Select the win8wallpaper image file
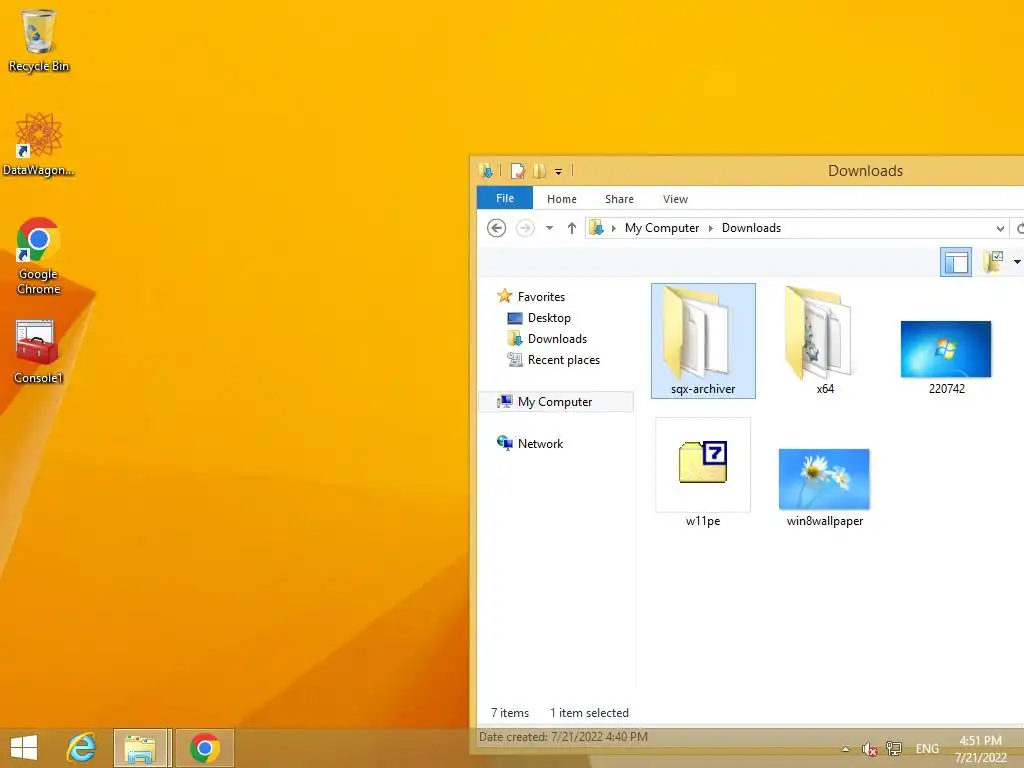Viewport: 1024px width, 768px height. coord(825,487)
